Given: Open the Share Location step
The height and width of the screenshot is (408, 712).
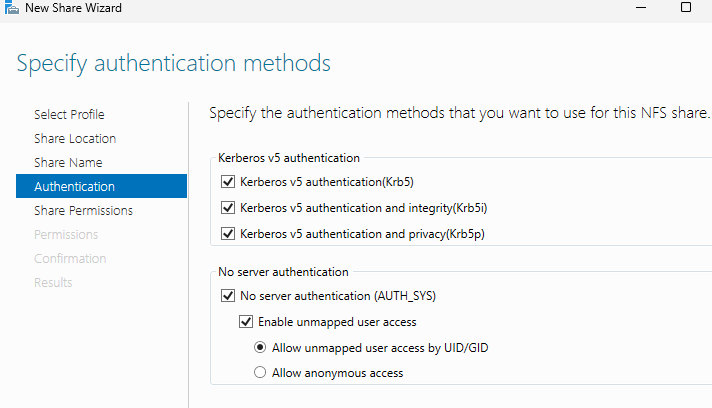Looking at the screenshot, I should 75,138.
